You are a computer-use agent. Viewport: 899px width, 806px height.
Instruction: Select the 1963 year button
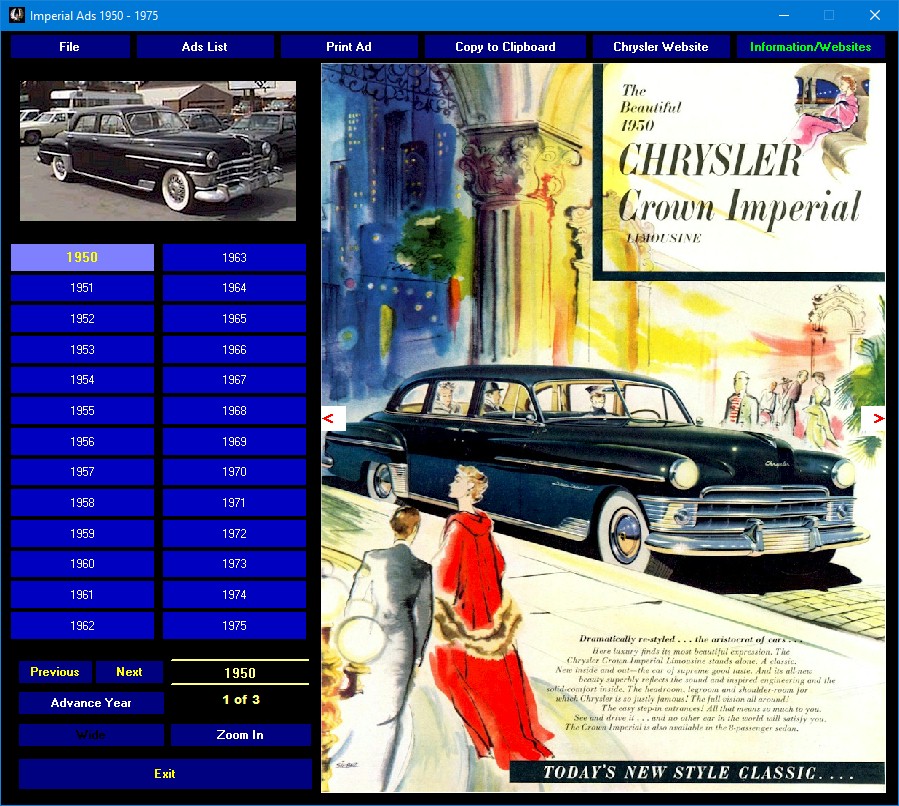pyautogui.click(x=234, y=257)
